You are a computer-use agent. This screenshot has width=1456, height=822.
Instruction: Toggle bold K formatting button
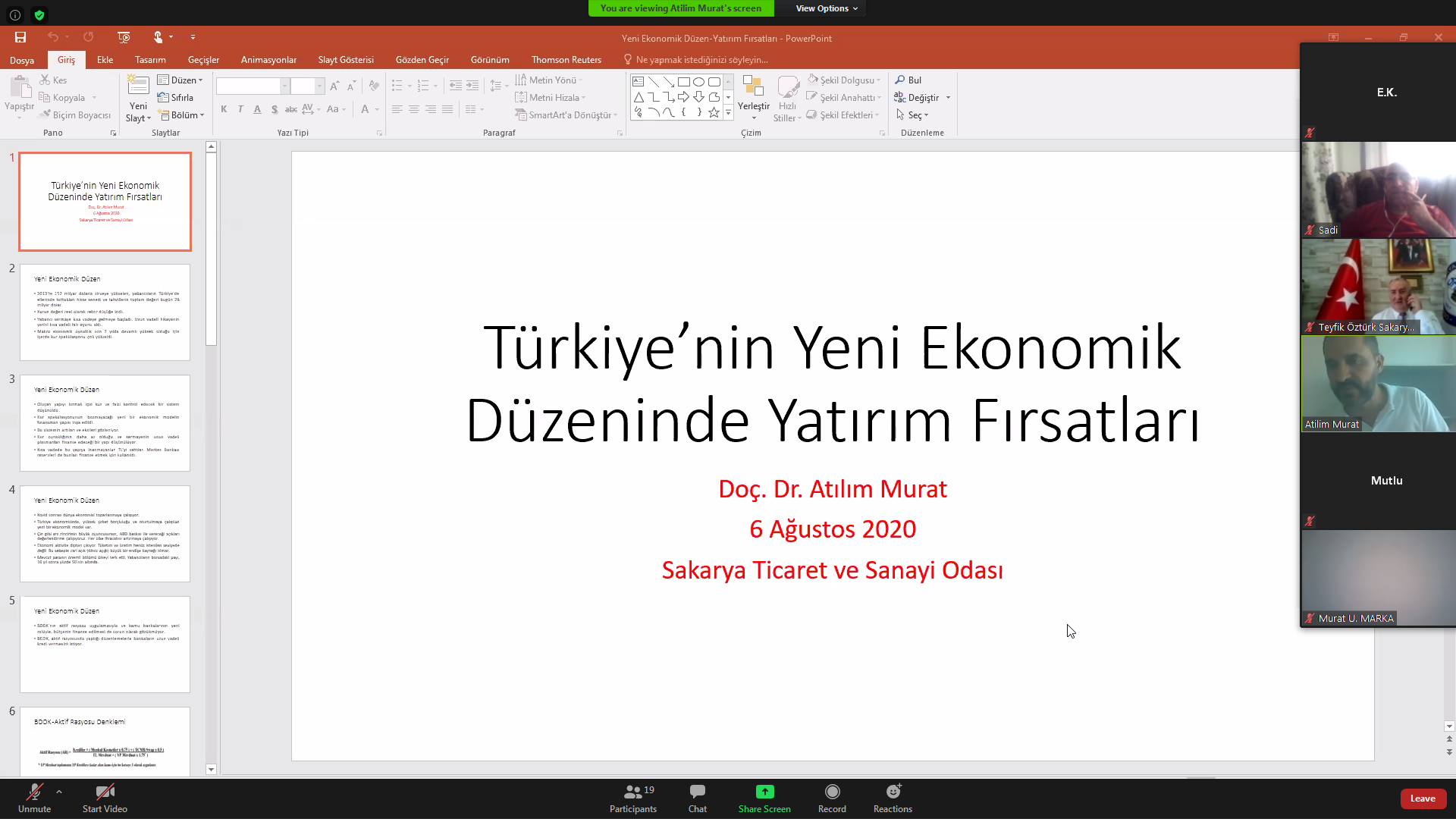click(224, 109)
